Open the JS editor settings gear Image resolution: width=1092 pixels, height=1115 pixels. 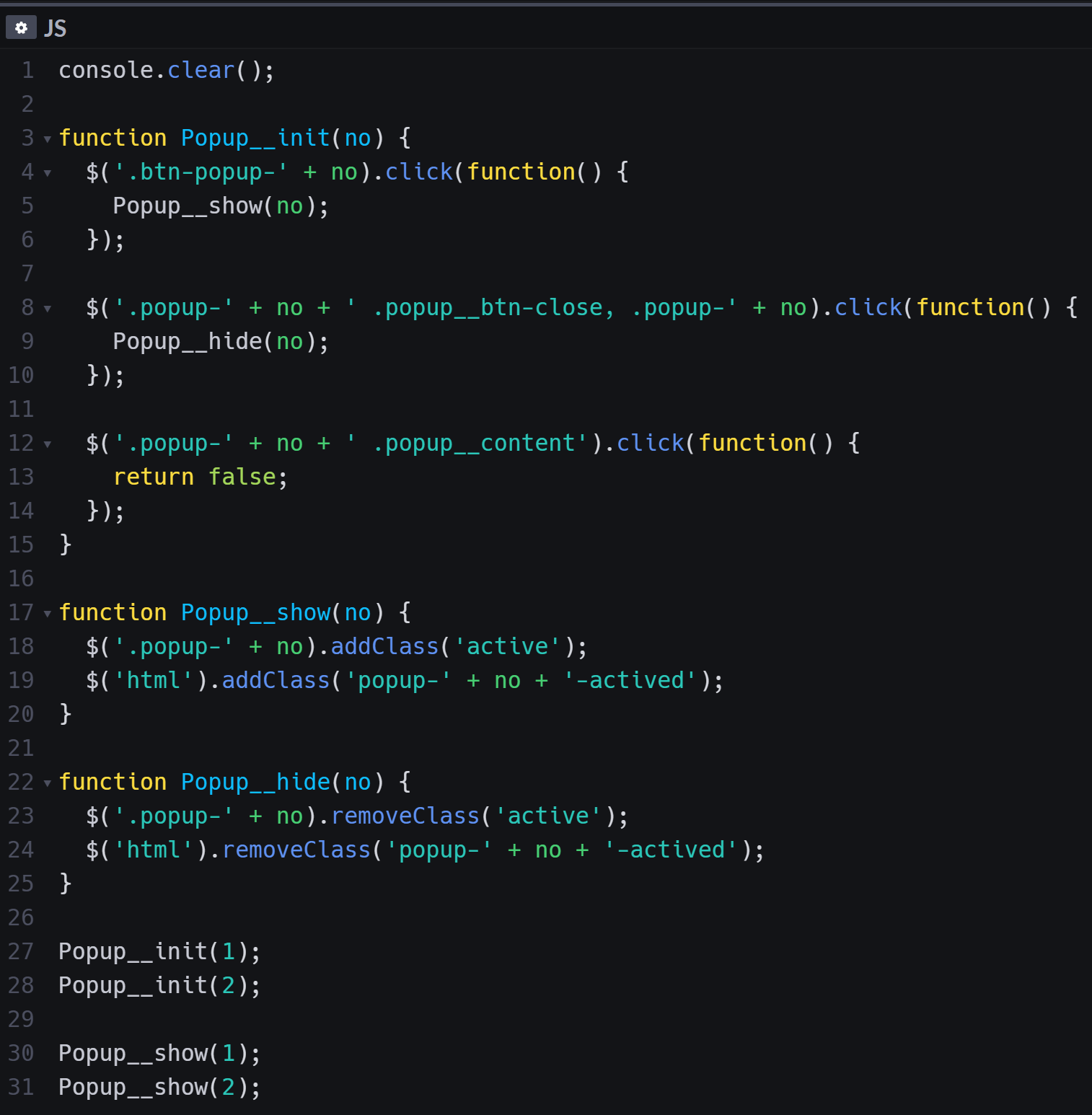pos(21,28)
